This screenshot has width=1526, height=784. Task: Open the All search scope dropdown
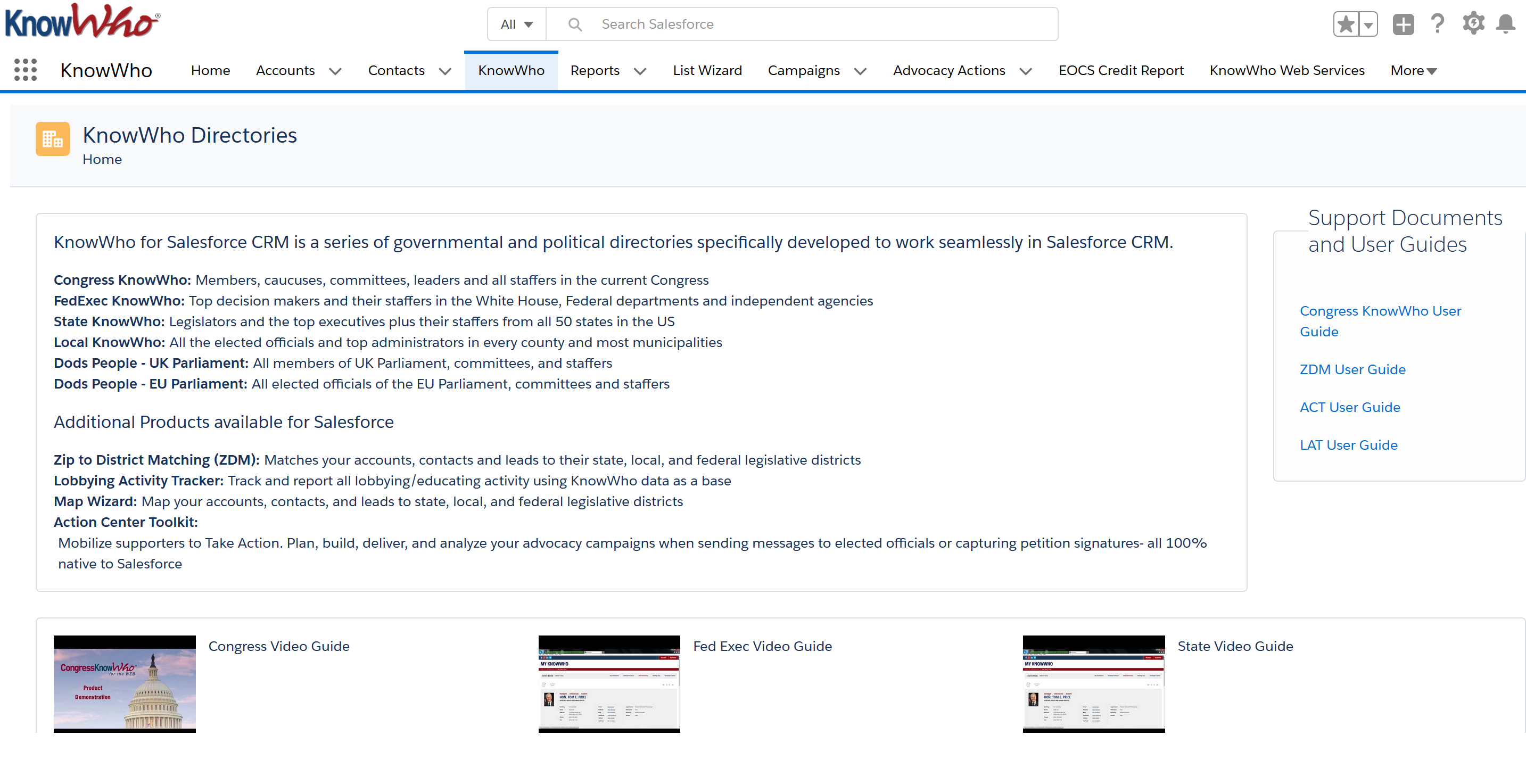(516, 24)
